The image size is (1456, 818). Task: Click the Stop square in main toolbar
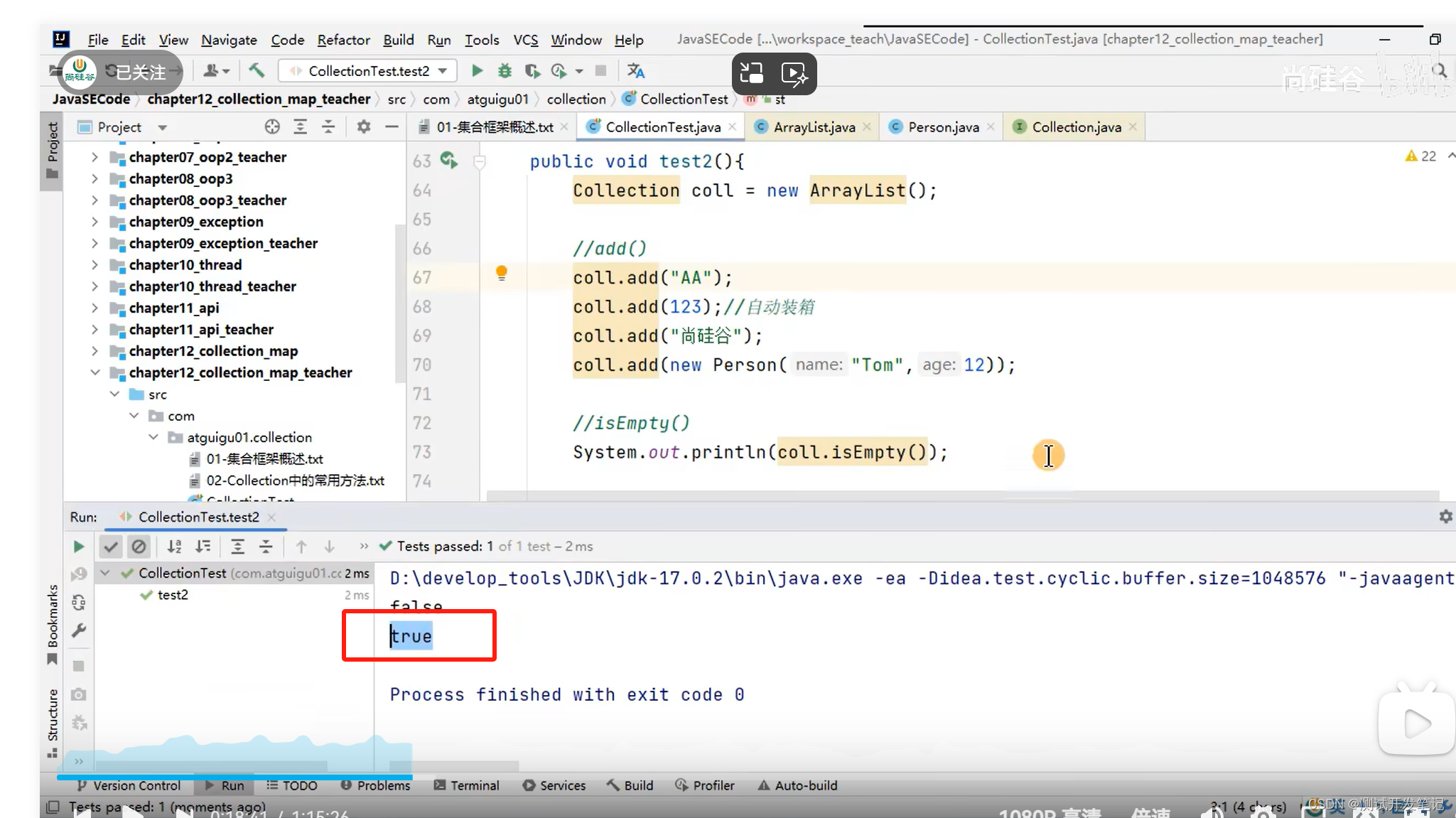click(x=600, y=70)
